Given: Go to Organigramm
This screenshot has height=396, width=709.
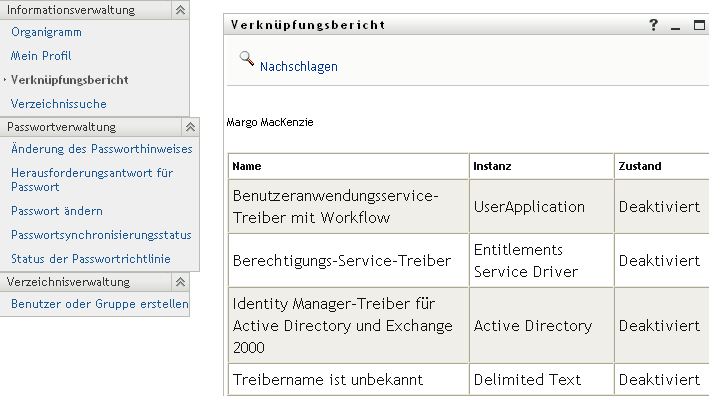Looking at the screenshot, I should pyautogui.click(x=47, y=32).
